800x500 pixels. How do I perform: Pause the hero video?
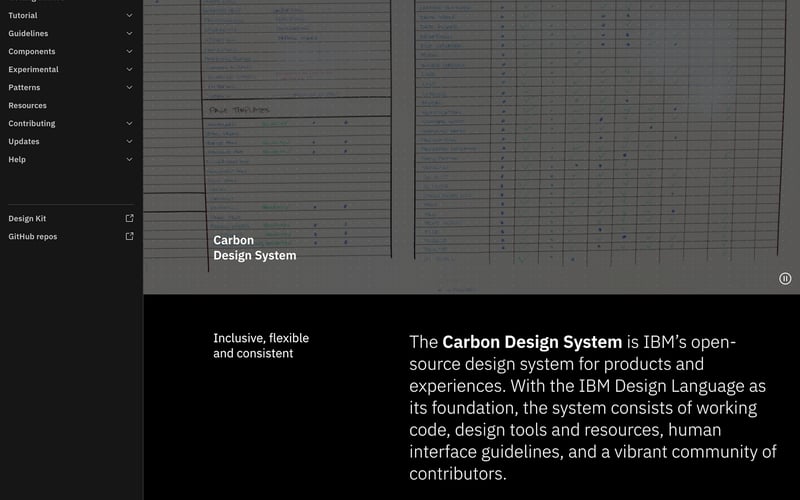coord(785,279)
